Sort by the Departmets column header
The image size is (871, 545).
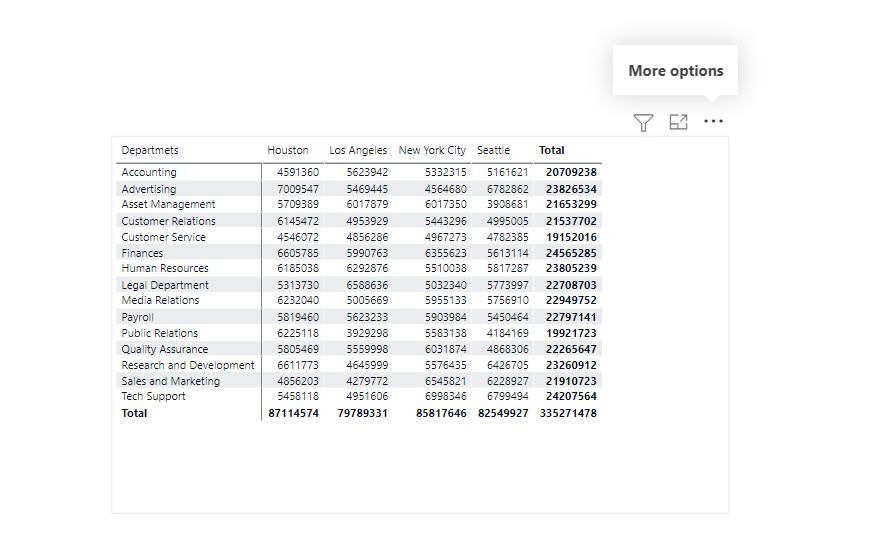[x=150, y=151]
